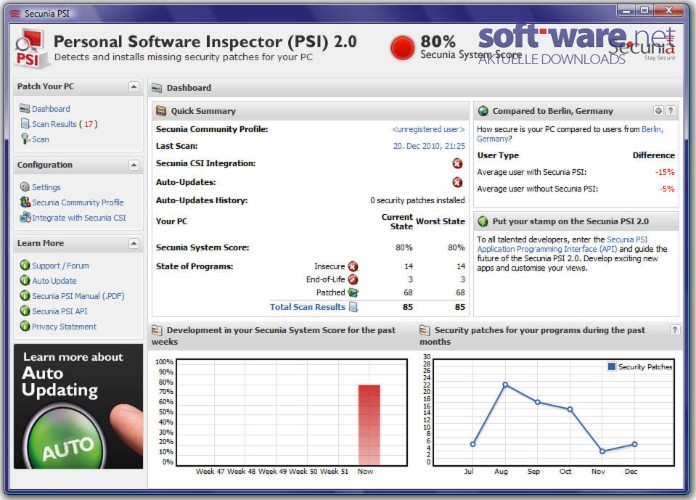Screen dimensions: 696x500
Task: Click the Integrate with CSI icon
Action: (x=25, y=217)
